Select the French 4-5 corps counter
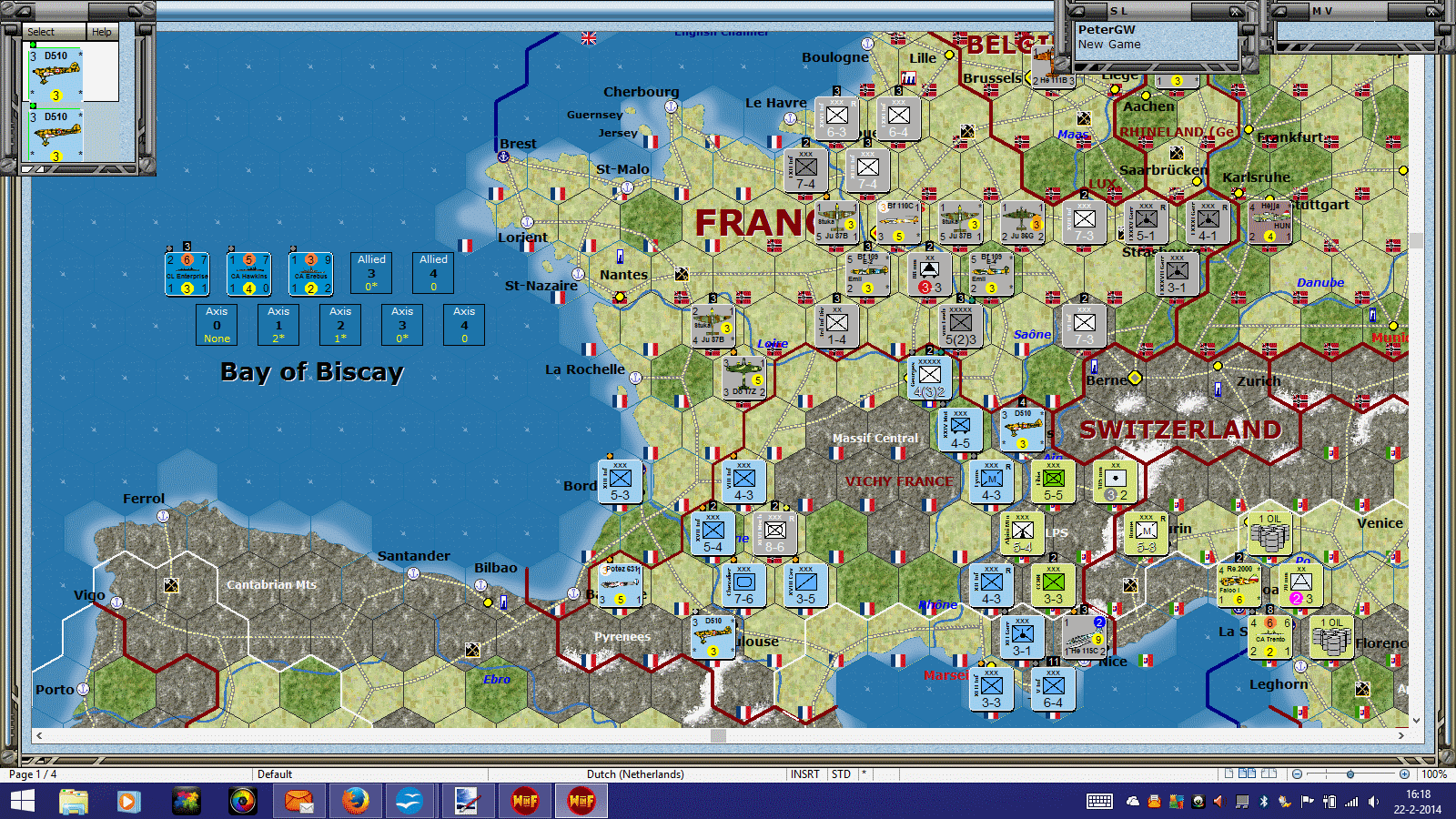Viewport: 1456px width, 819px height. tap(960, 430)
